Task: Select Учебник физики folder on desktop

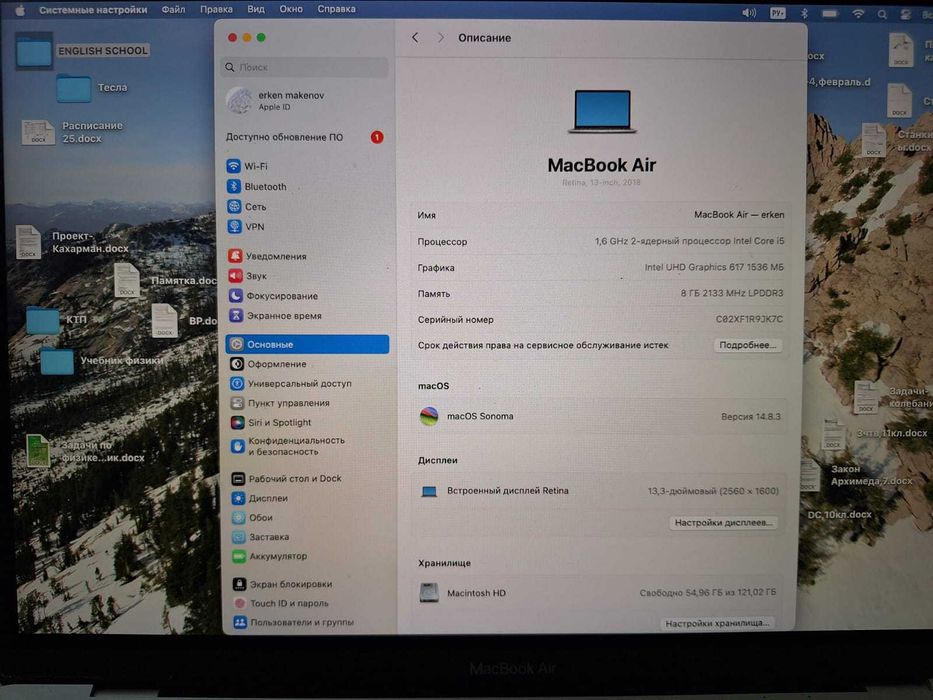Action: tap(102, 361)
